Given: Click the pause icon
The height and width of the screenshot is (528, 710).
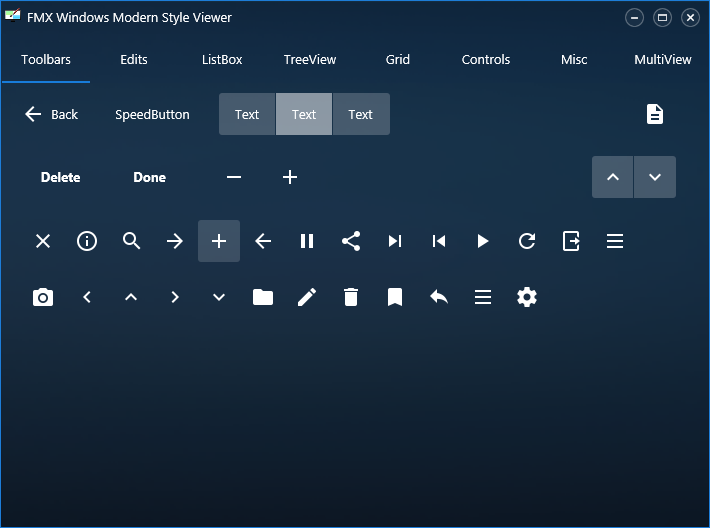Looking at the screenshot, I should point(307,241).
